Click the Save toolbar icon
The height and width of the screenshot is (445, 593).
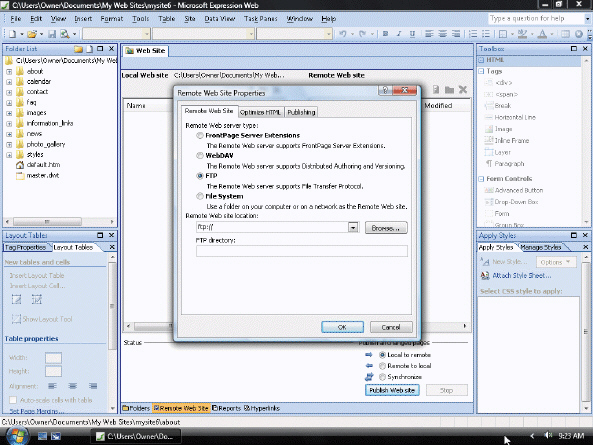(52, 34)
